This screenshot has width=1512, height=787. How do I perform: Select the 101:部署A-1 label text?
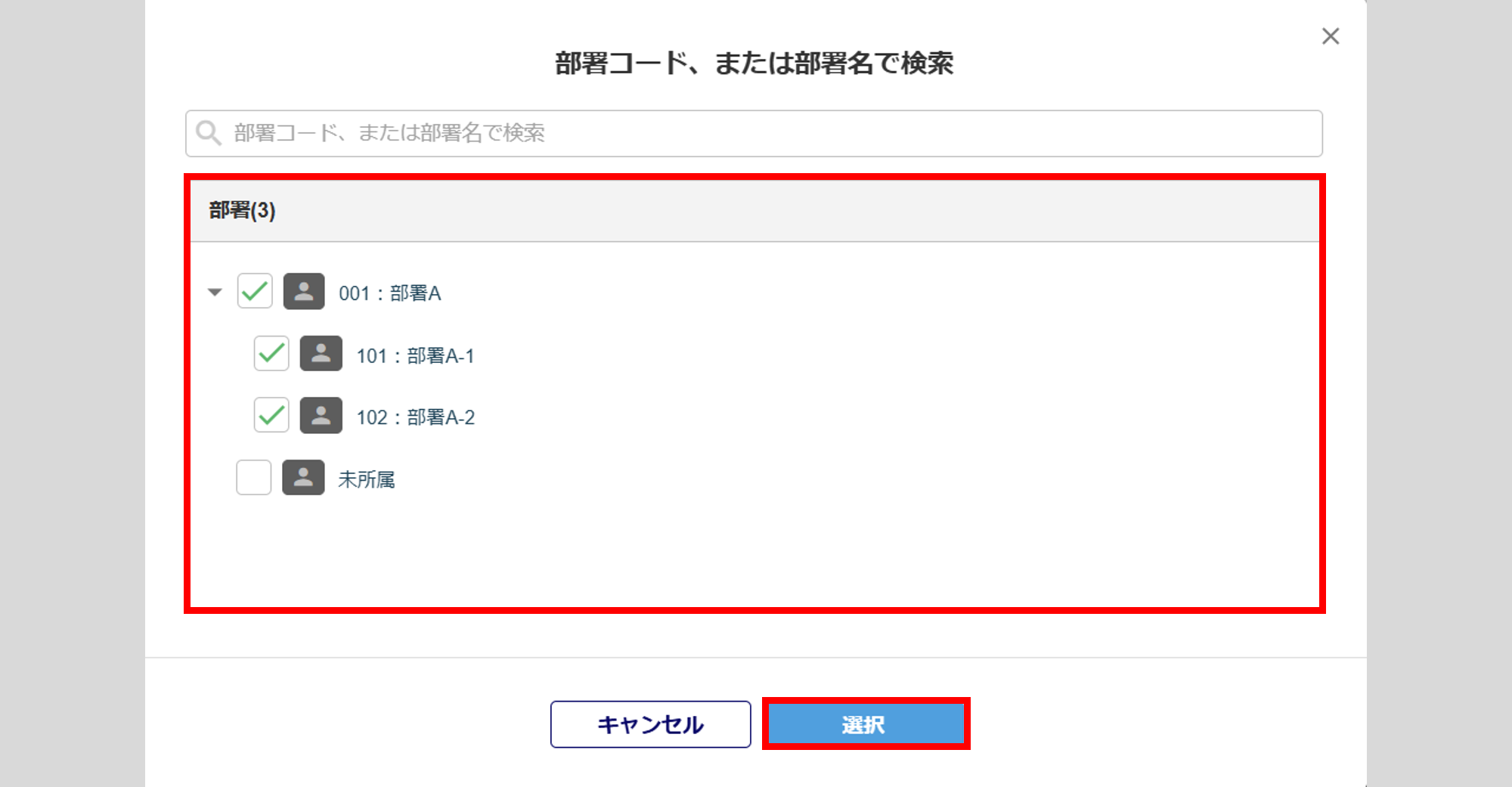point(415,355)
